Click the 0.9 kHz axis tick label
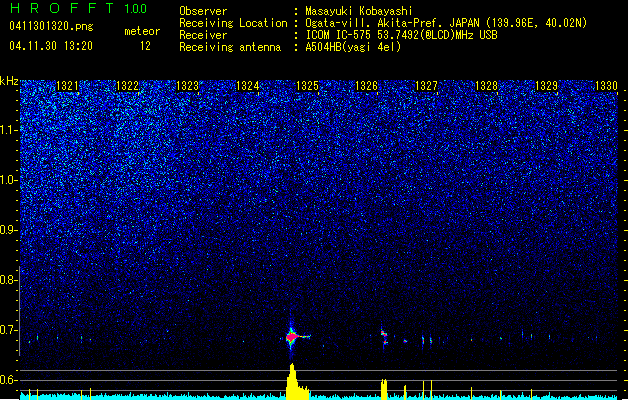629x400 pixels. (8, 230)
